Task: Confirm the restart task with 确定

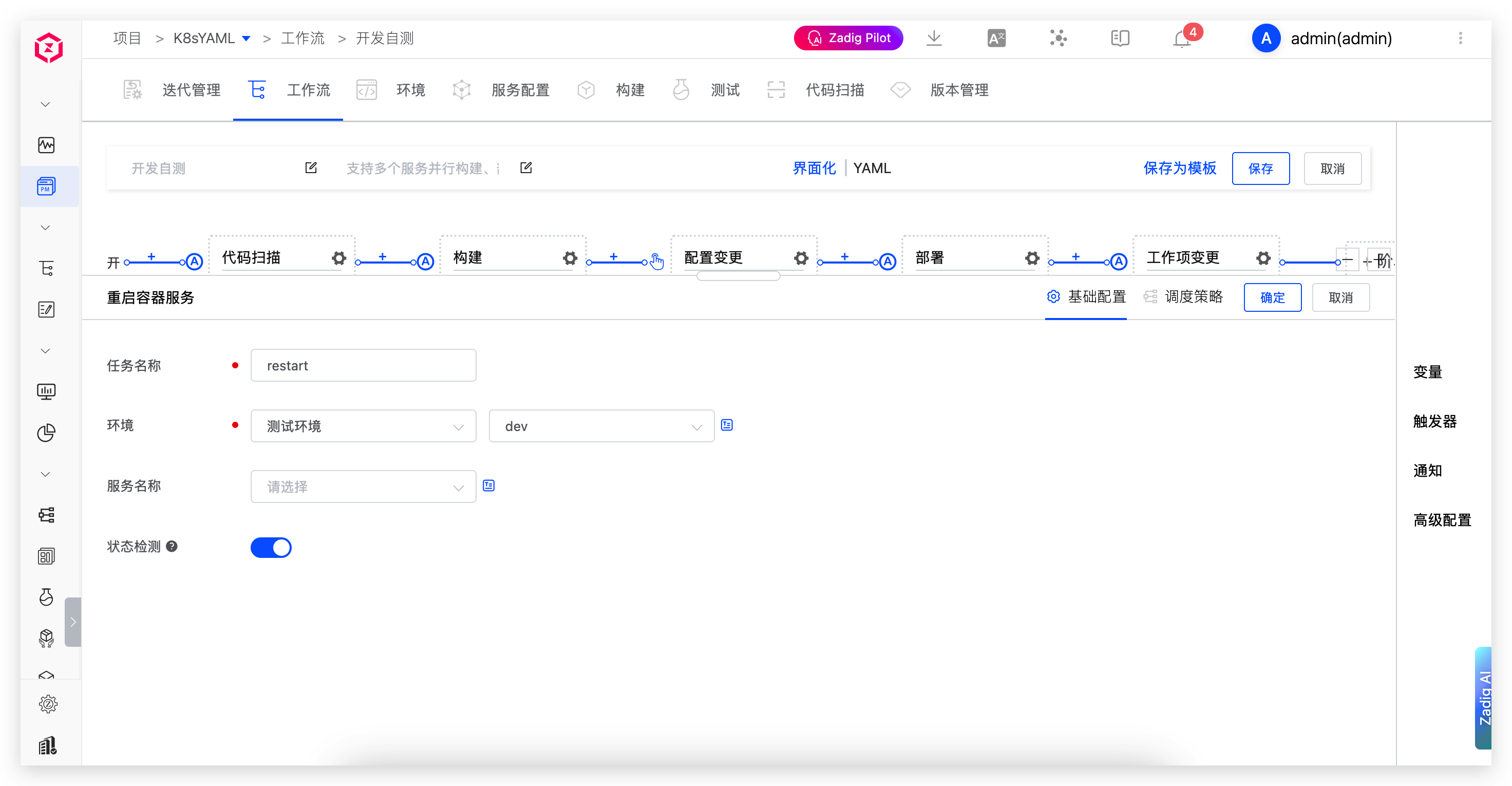Action: click(1273, 297)
